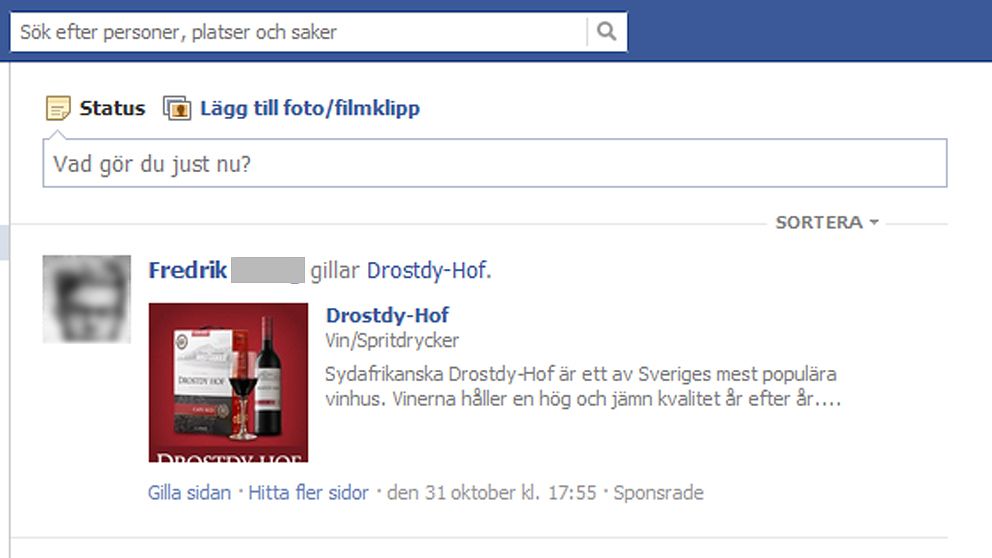Screen dimensions: 992x558
Task: Open the bold Drostdy-Hof page title
Action: pyautogui.click(x=387, y=314)
